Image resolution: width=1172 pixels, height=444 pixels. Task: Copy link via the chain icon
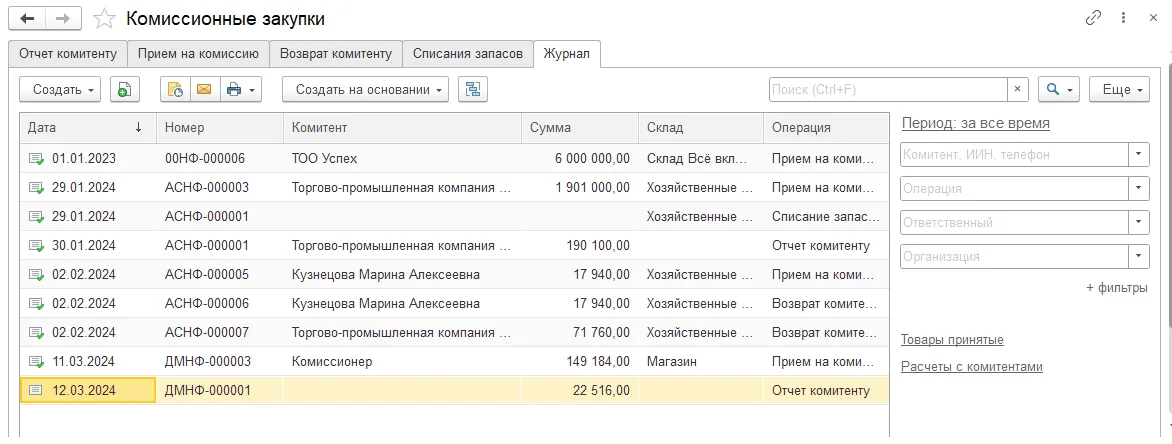[1094, 17]
